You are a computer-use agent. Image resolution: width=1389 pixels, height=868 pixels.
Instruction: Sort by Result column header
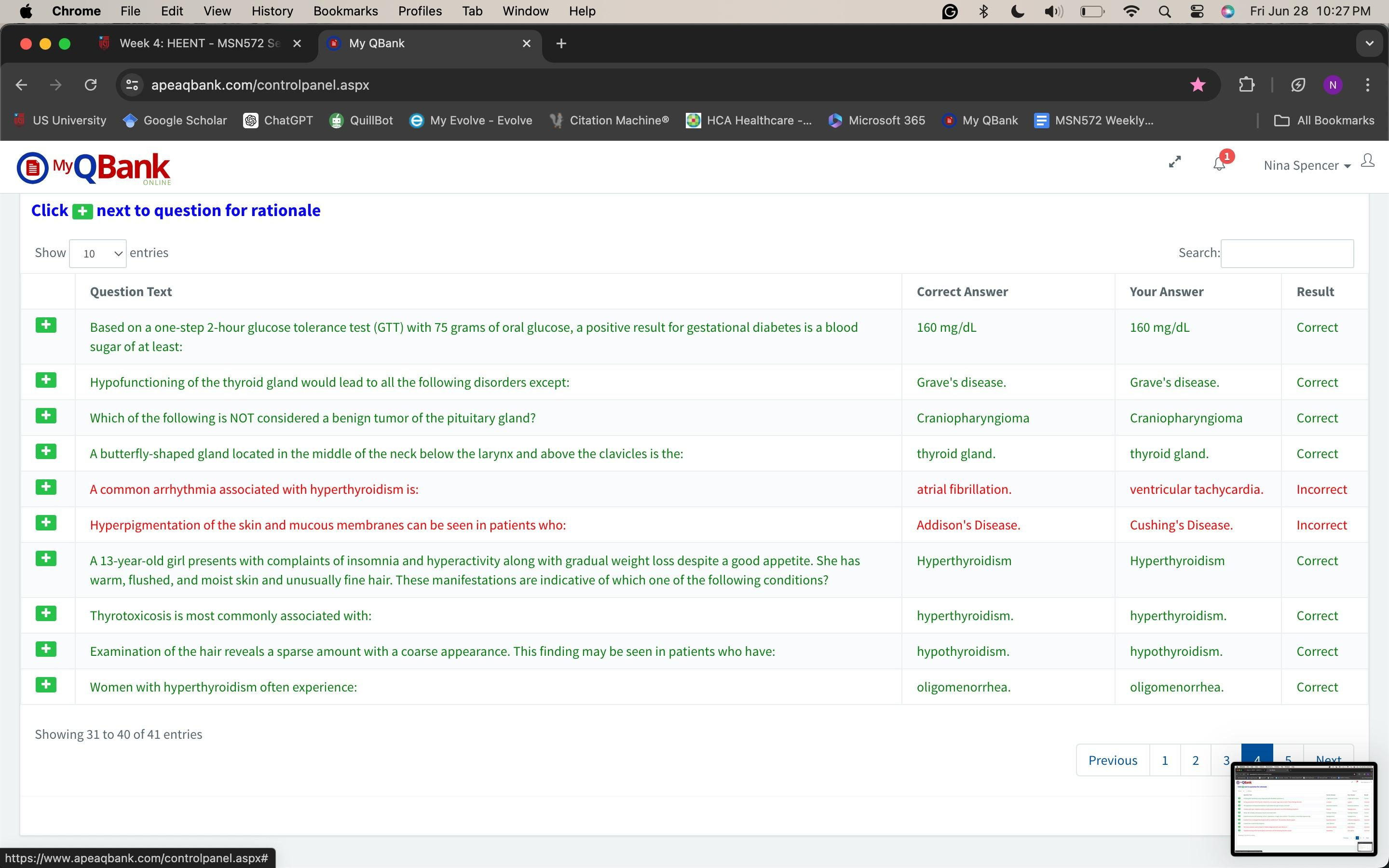(1315, 292)
